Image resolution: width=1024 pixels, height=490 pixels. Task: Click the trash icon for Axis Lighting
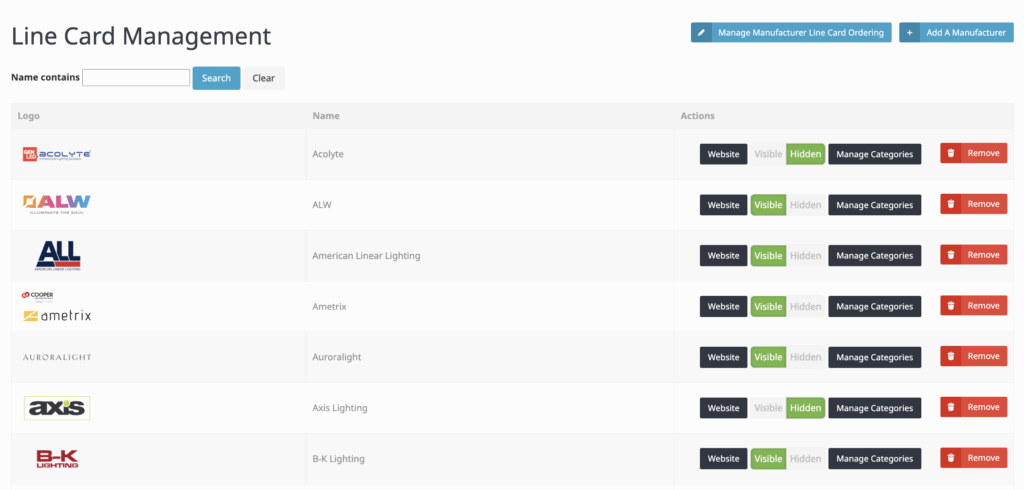coord(951,408)
